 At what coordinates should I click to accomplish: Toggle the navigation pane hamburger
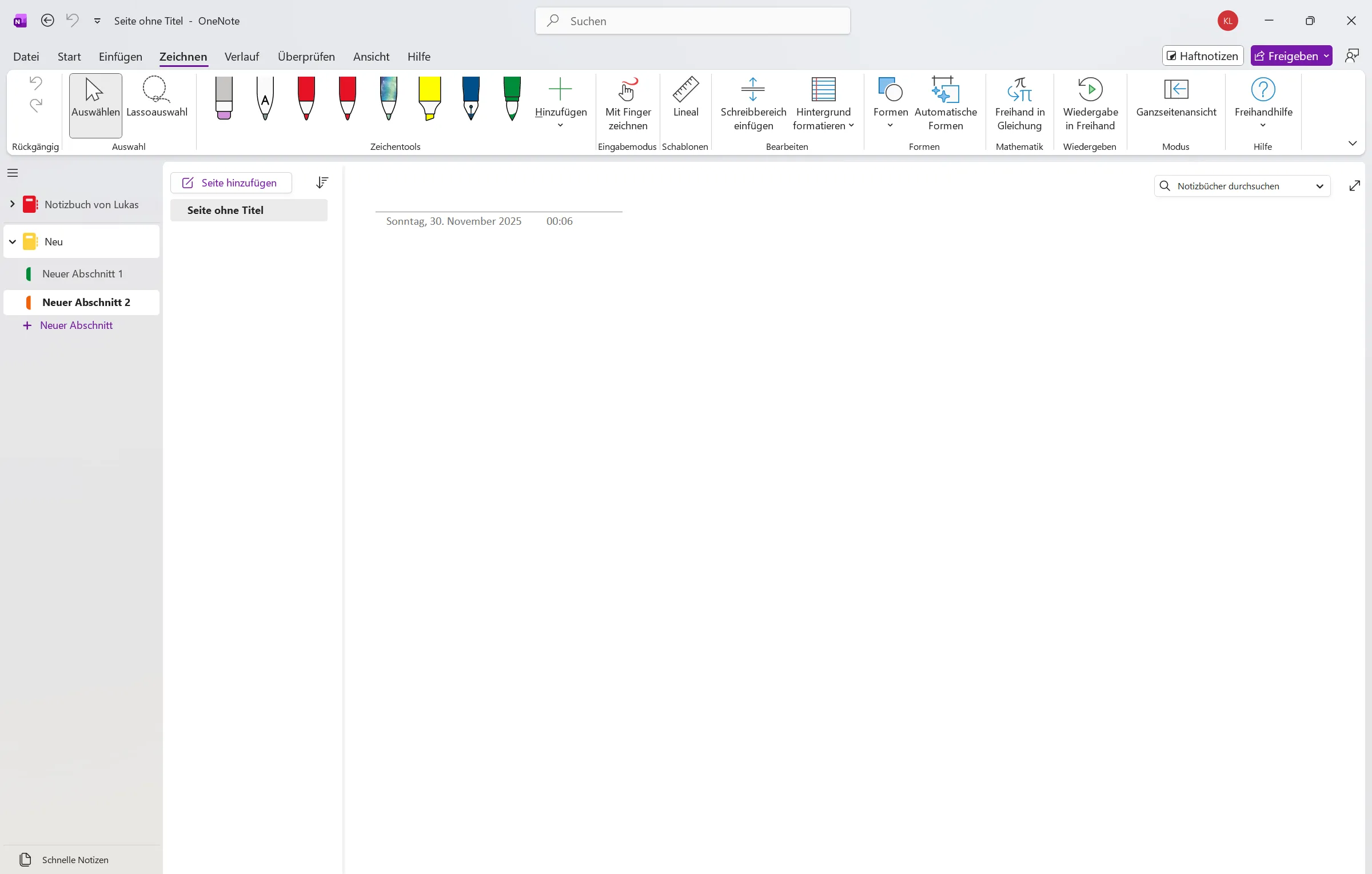pyautogui.click(x=13, y=172)
